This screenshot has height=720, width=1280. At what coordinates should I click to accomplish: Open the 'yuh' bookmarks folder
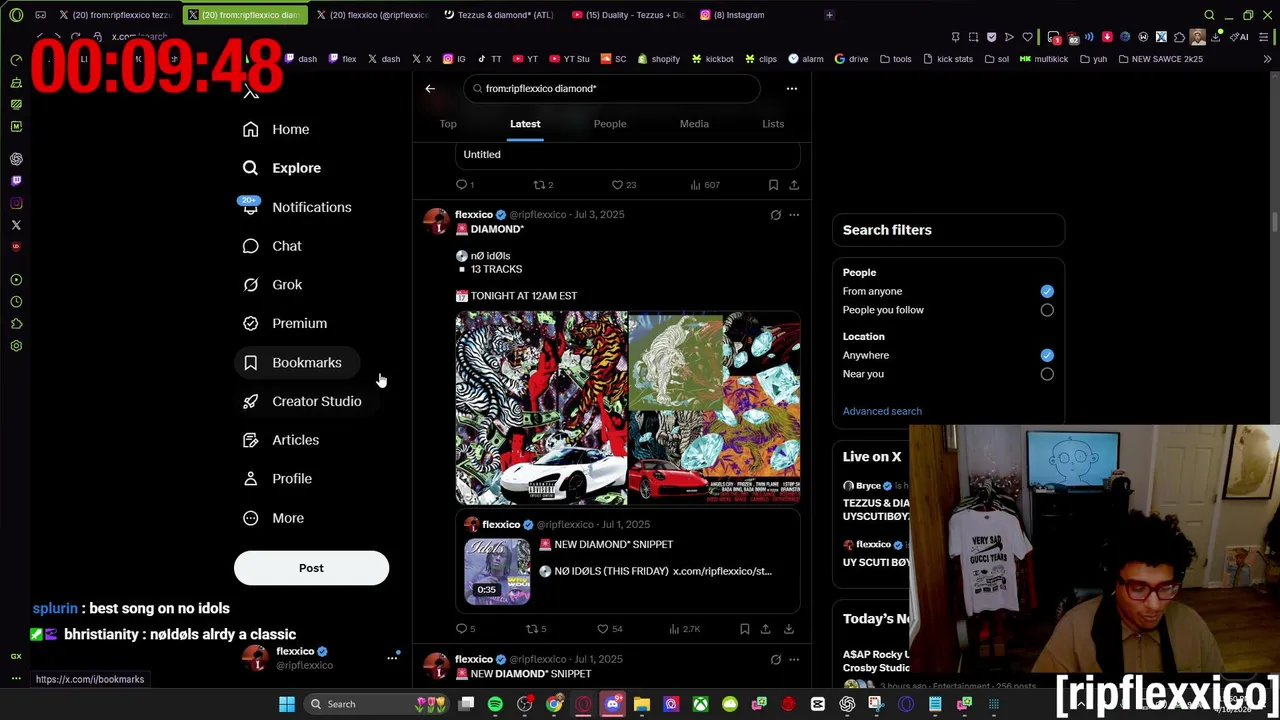[x=1094, y=59]
